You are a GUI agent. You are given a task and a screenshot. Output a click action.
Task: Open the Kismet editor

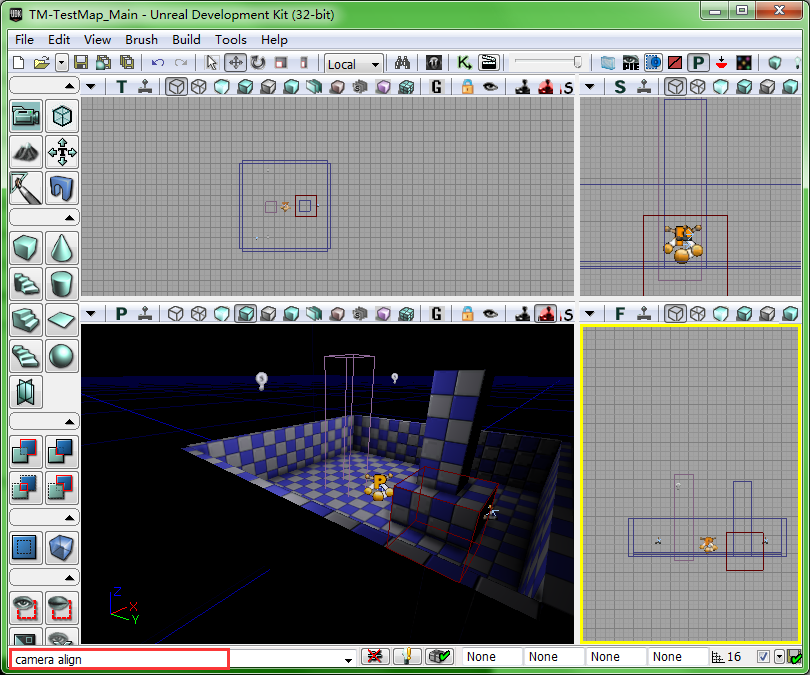pyautogui.click(x=463, y=63)
